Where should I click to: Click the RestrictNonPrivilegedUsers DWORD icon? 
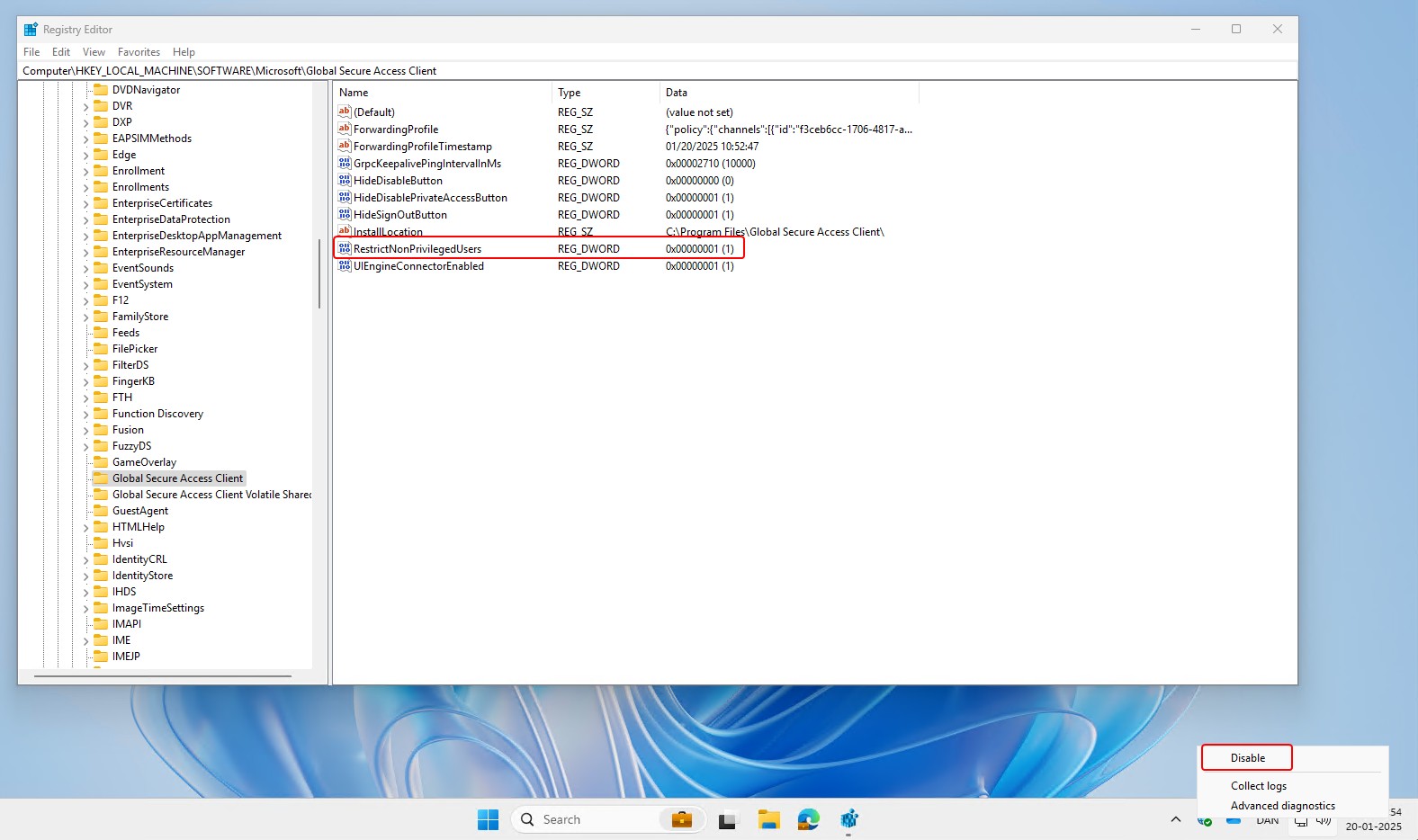pos(345,248)
